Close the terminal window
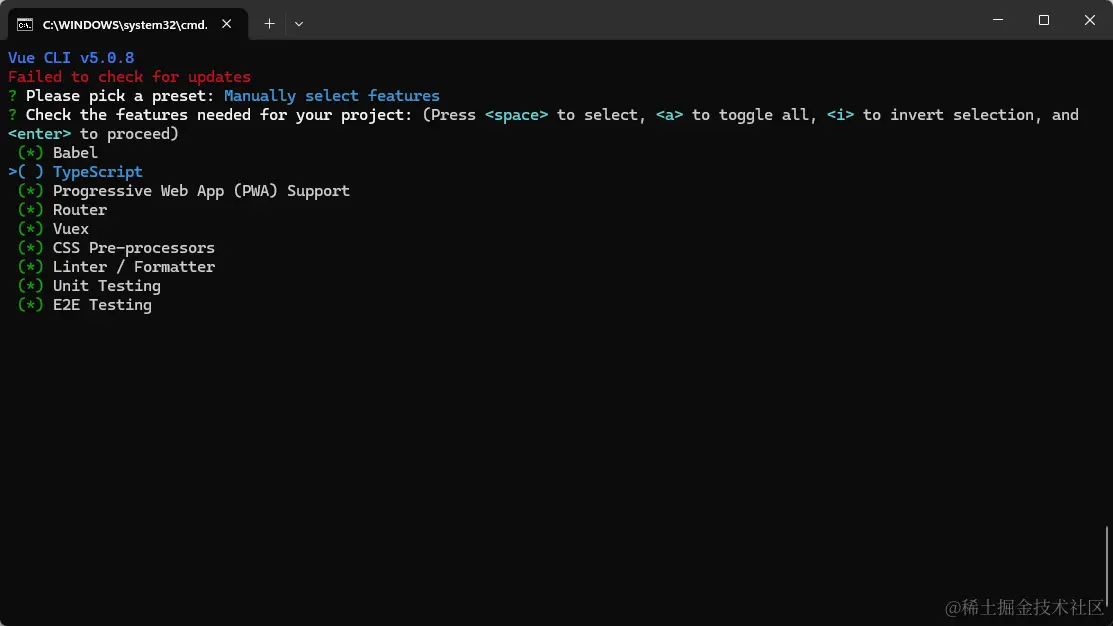Viewport: 1113px width, 626px height. 1090,21
